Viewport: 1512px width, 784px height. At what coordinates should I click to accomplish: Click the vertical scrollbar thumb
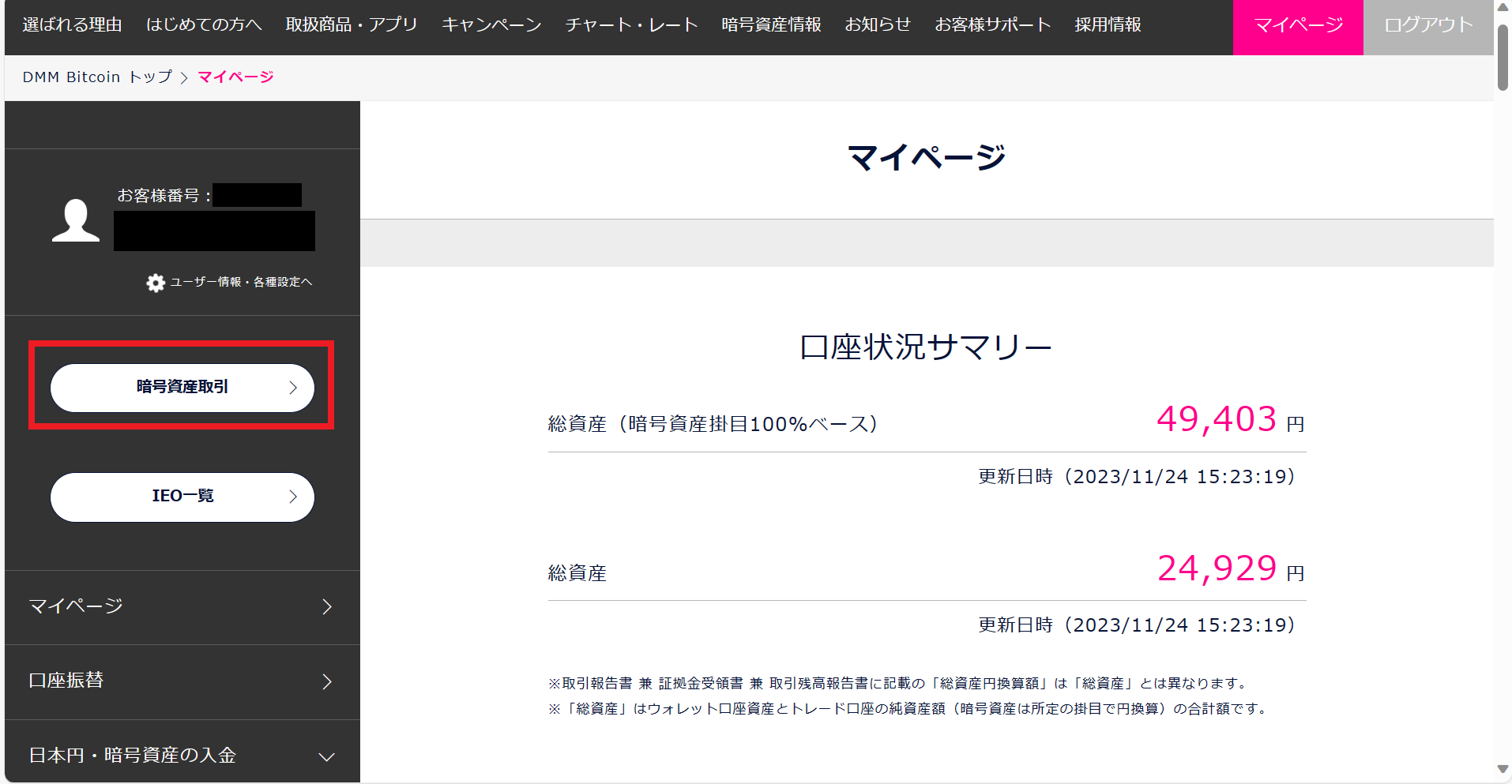1503,57
